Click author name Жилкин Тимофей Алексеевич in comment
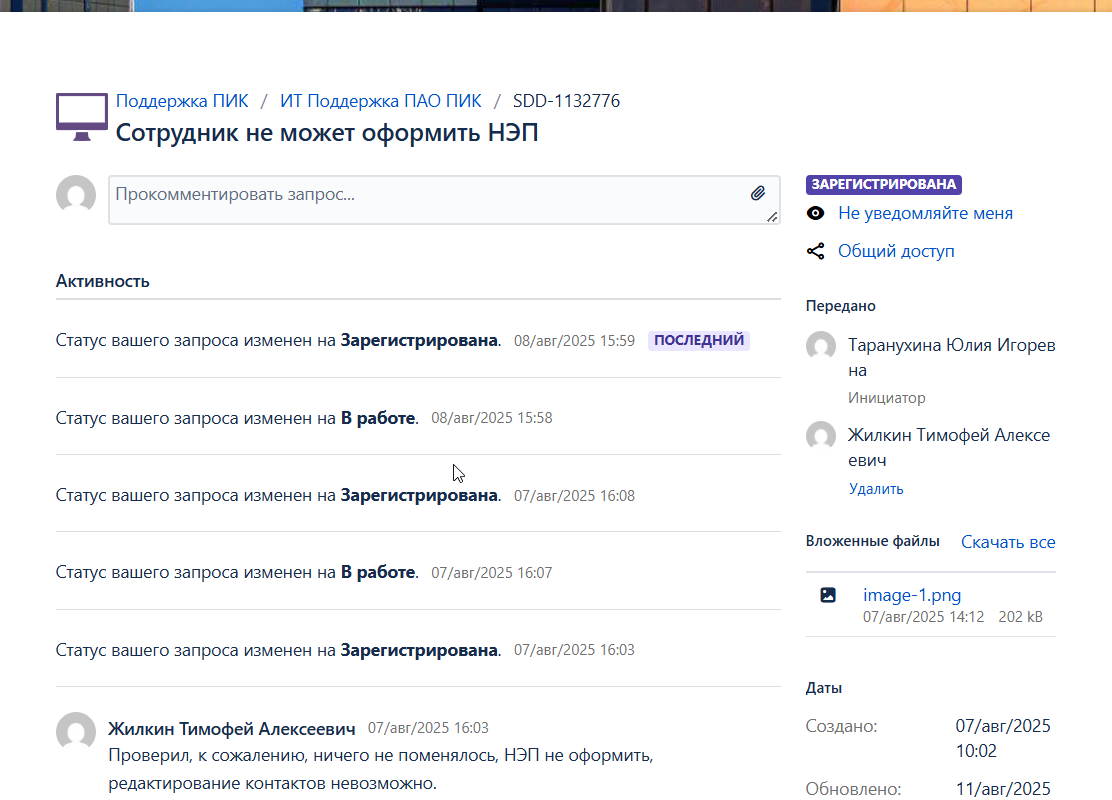 [x=232, y=728]
